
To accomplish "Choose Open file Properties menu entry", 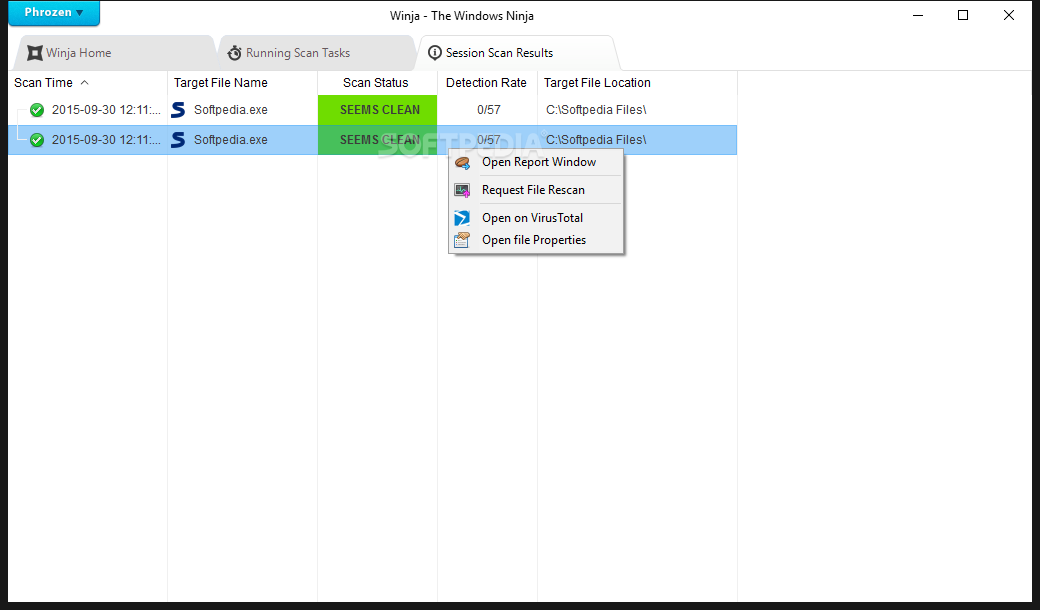I will tap(537, 240).
